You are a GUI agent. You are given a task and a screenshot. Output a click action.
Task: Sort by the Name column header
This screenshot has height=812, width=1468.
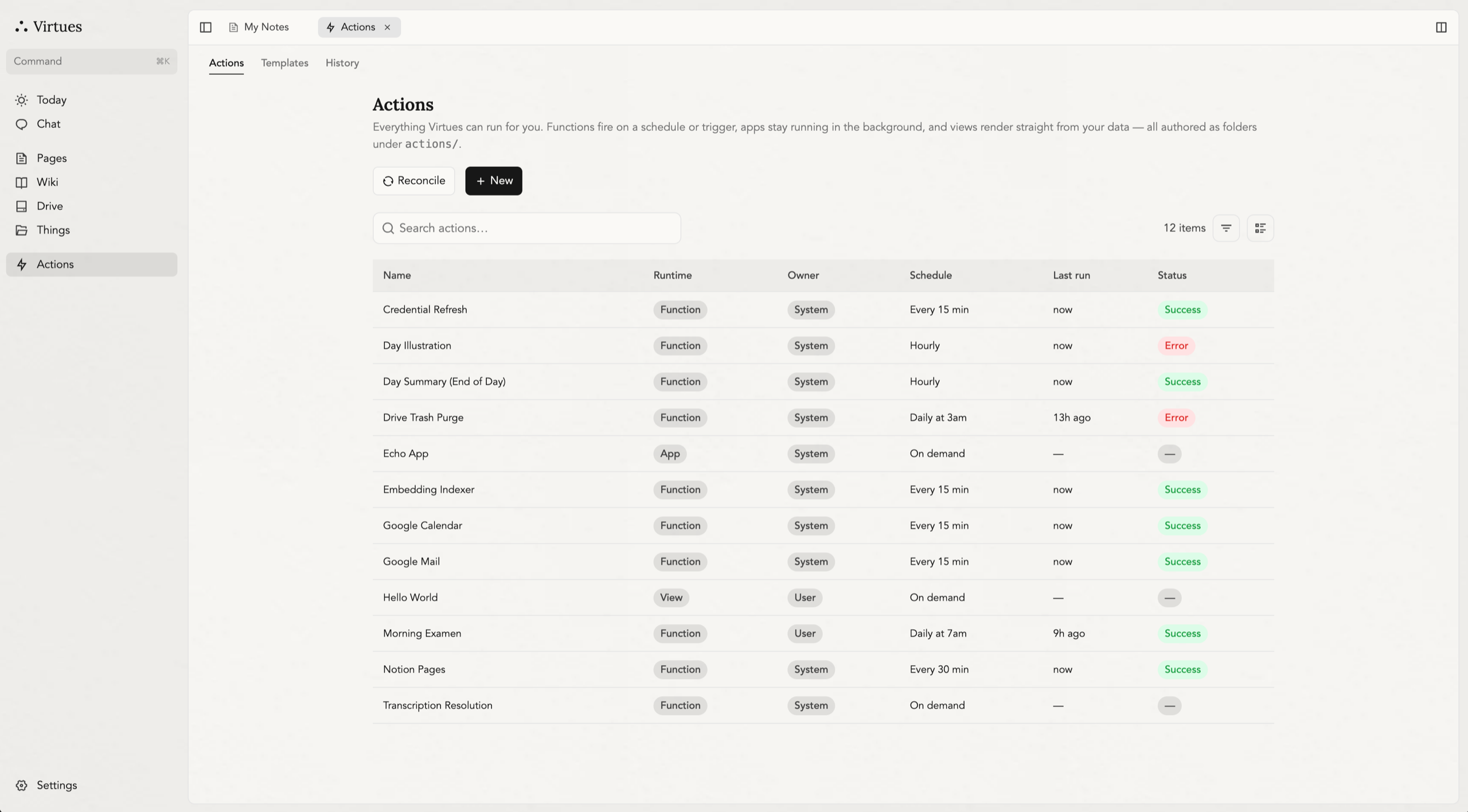(x=397, y=275)
